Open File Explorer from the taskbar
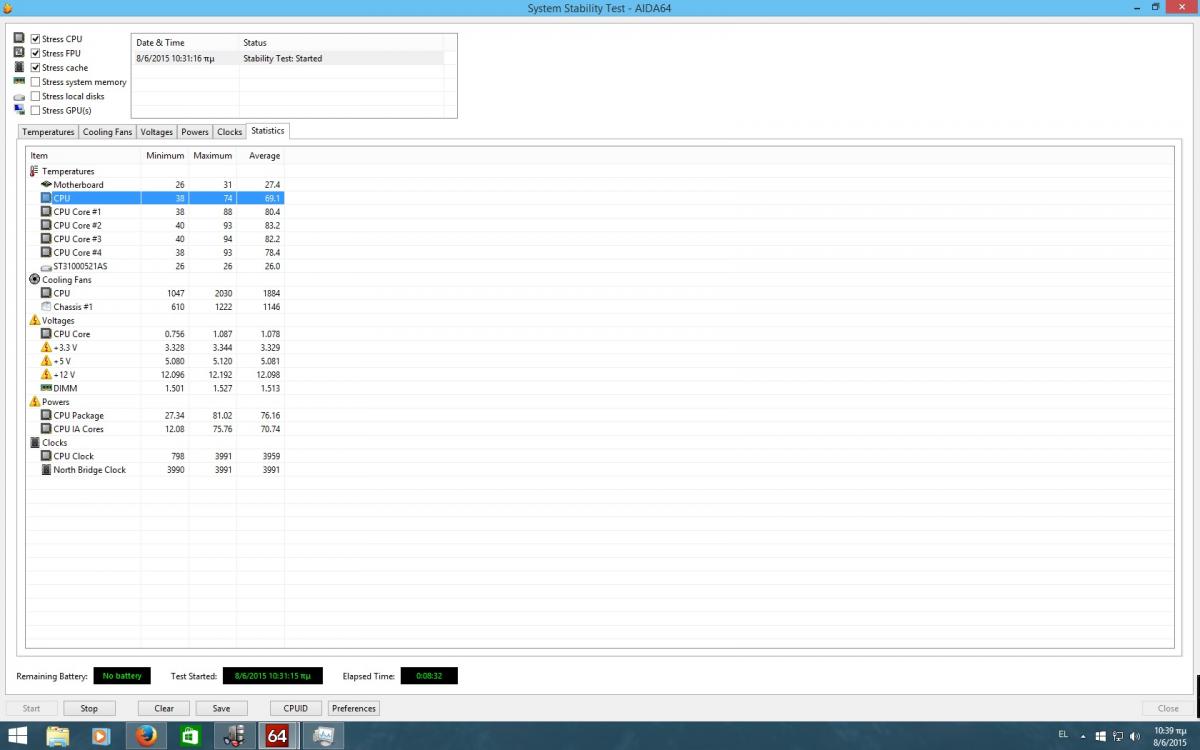 click(57, 736)
